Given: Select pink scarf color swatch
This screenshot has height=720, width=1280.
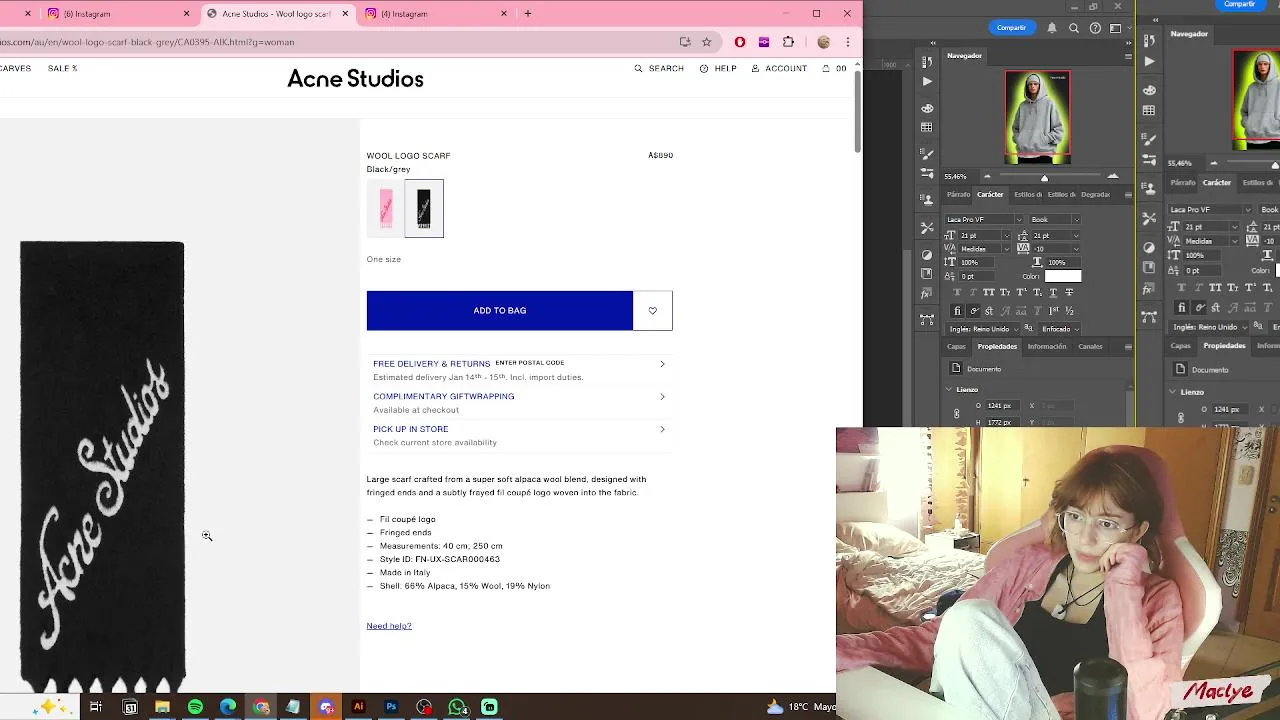Looking at the screenshot, I should pos(386,208).
